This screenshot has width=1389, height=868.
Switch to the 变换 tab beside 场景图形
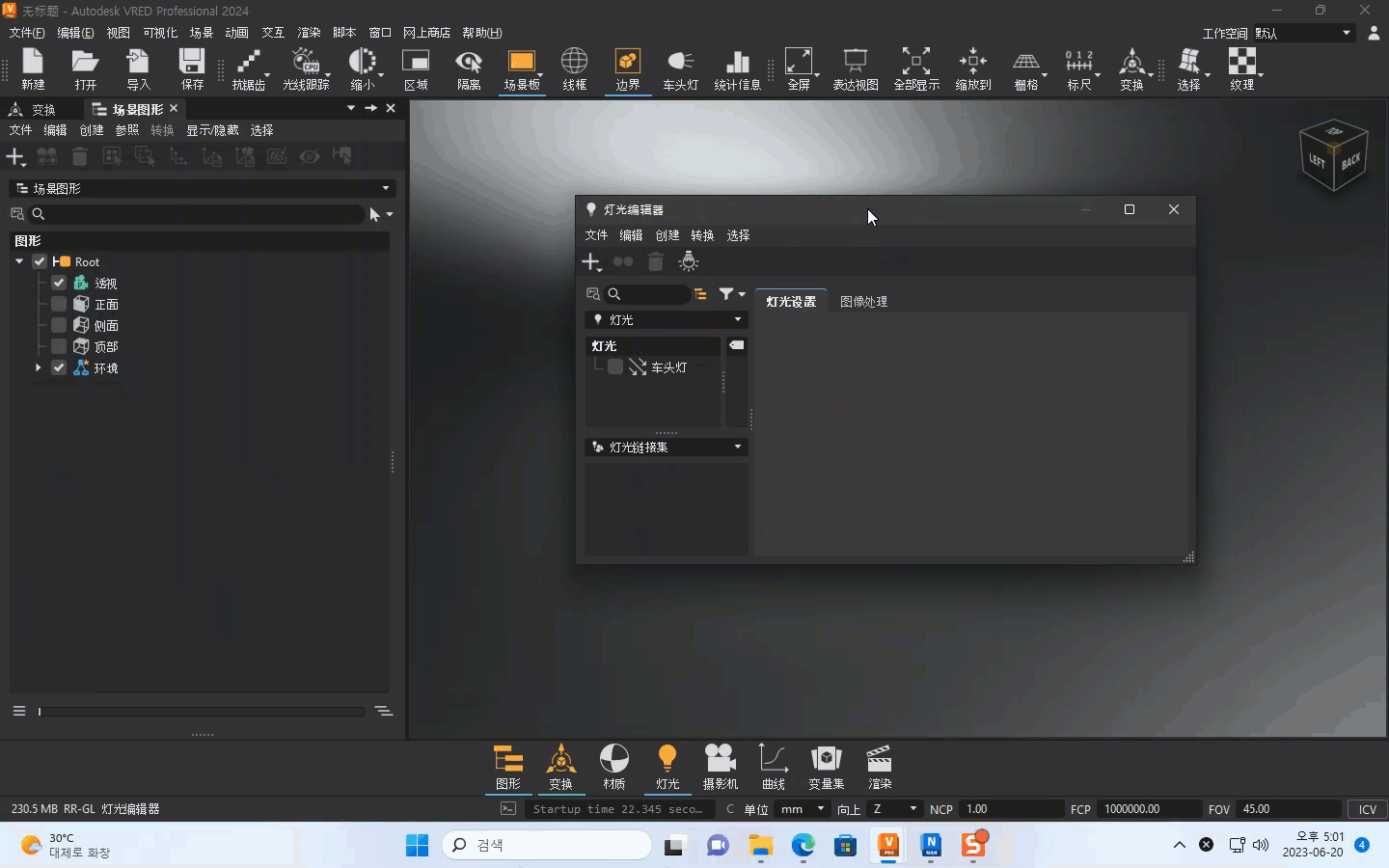tap(33, 109)
